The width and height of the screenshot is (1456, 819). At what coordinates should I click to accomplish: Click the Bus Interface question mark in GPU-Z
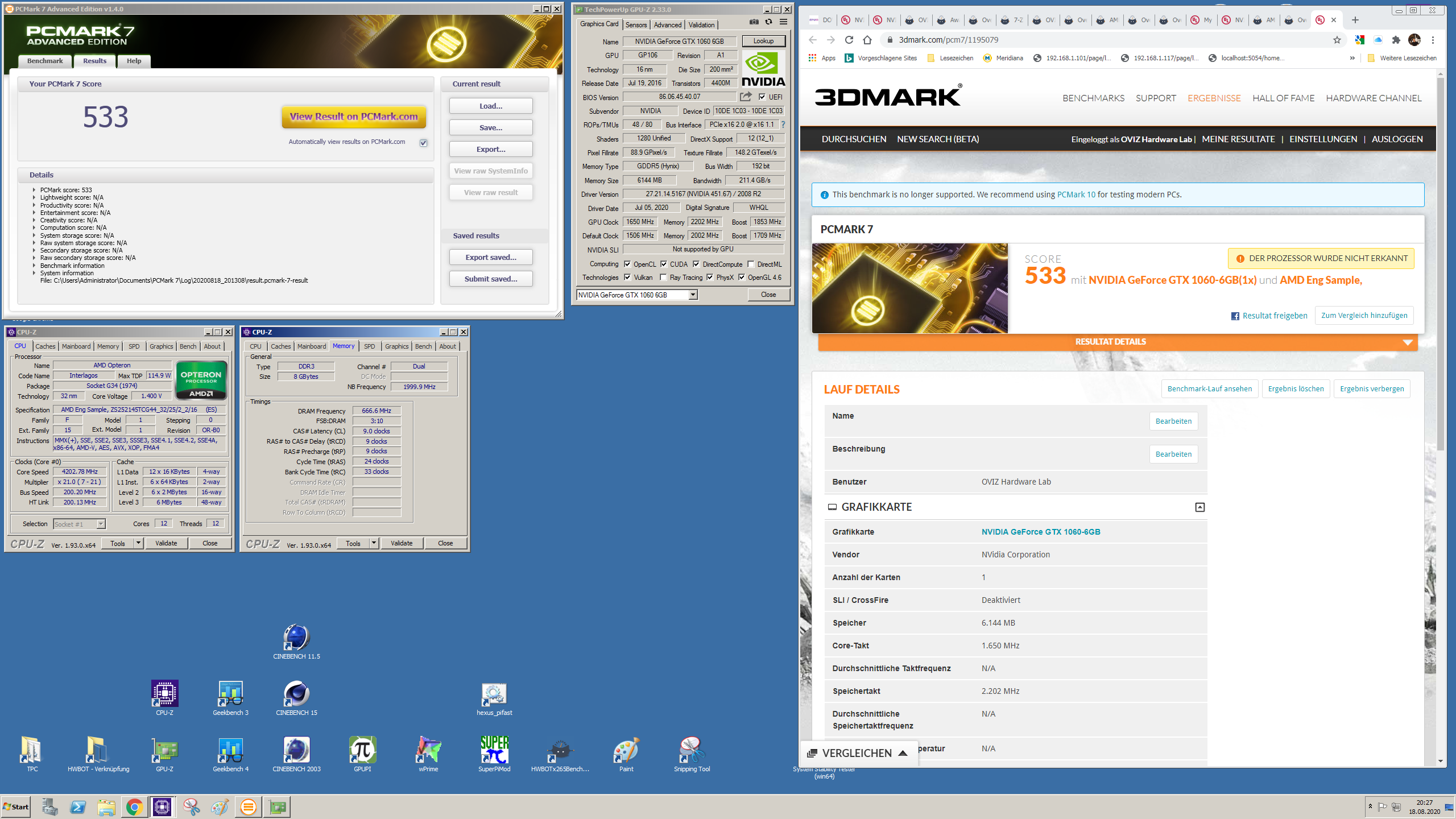pyautogui.click(x=783, y=125)
